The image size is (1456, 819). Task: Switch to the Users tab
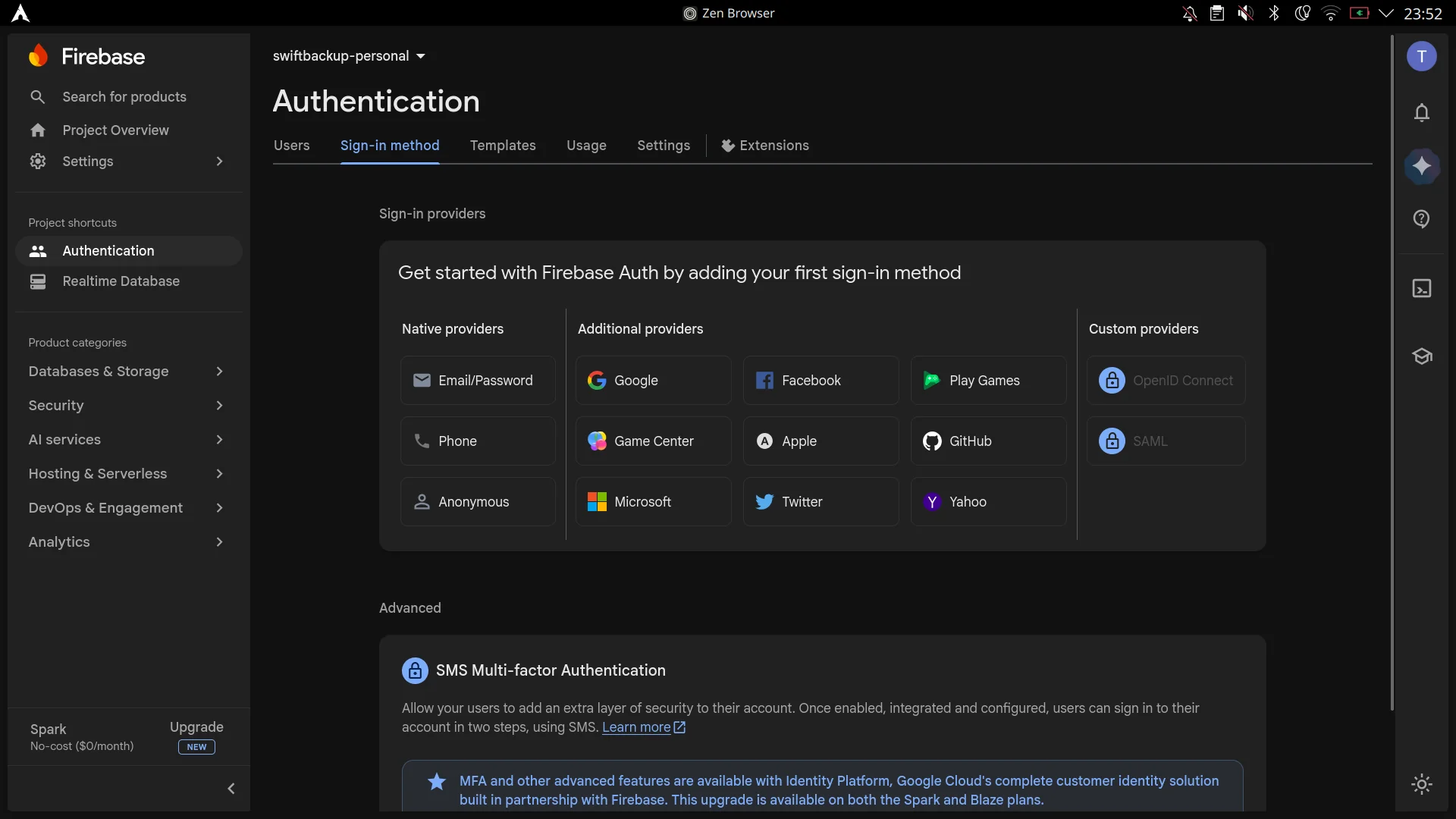pyautogui.click(x=292, y=146)
